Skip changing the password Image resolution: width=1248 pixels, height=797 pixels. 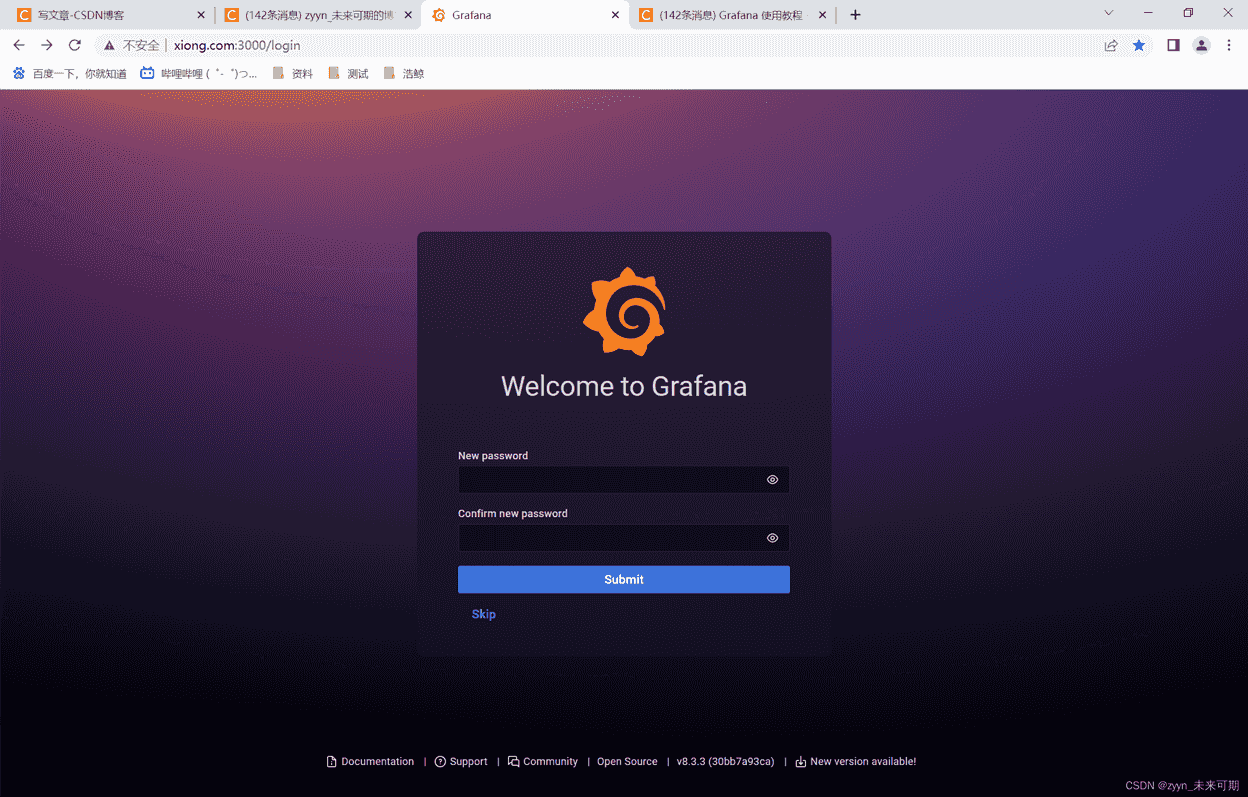[484, 614]
